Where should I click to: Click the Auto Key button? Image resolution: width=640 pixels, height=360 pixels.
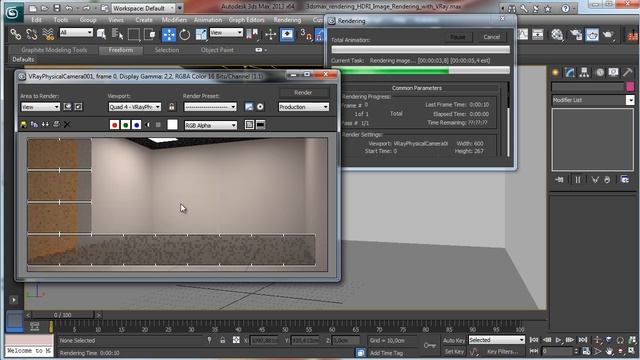click(x=454, y=340)
